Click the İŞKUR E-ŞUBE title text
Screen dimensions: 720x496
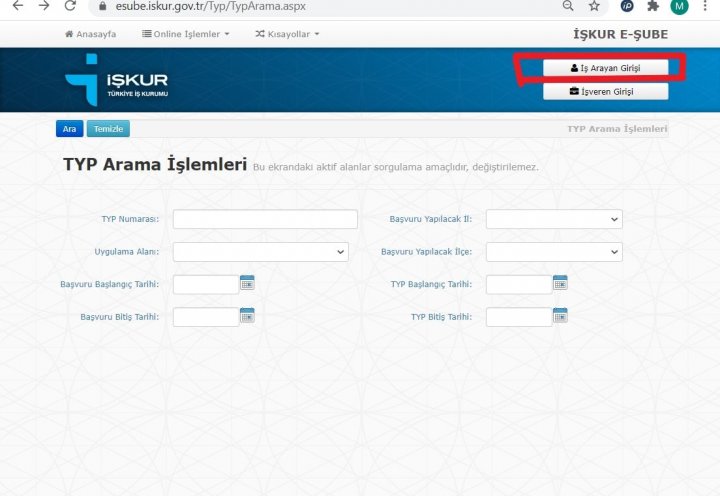[x=620, y=34]
